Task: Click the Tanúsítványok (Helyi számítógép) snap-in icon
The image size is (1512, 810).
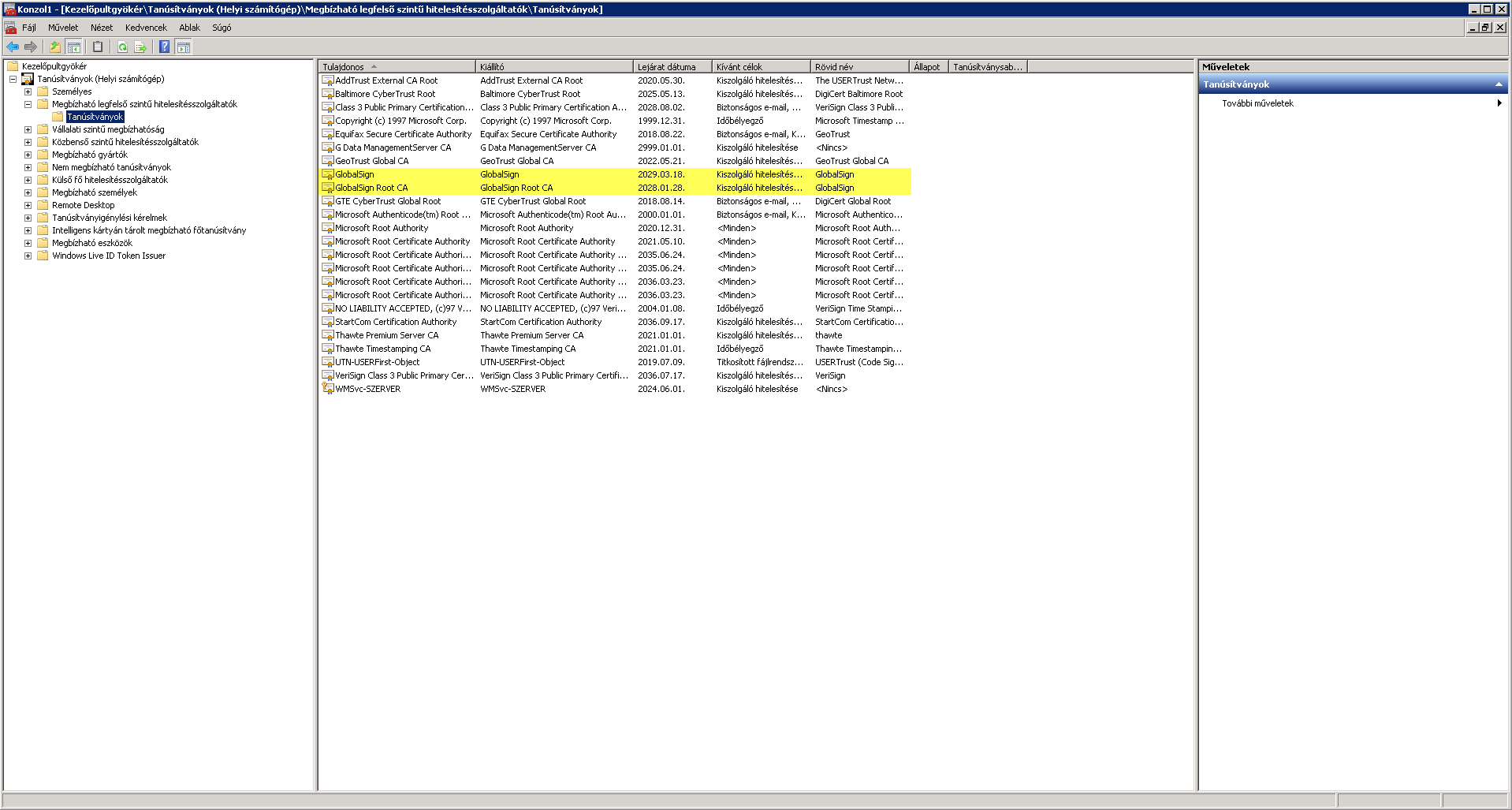Action: point(28,79)
